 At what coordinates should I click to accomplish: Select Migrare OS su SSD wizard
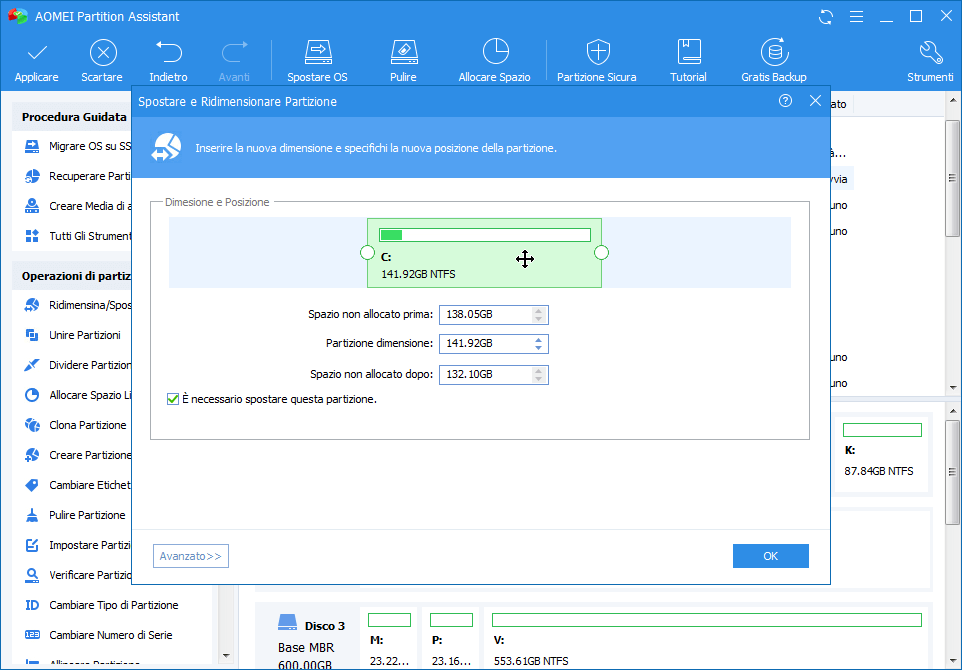[x=77, y=147]
